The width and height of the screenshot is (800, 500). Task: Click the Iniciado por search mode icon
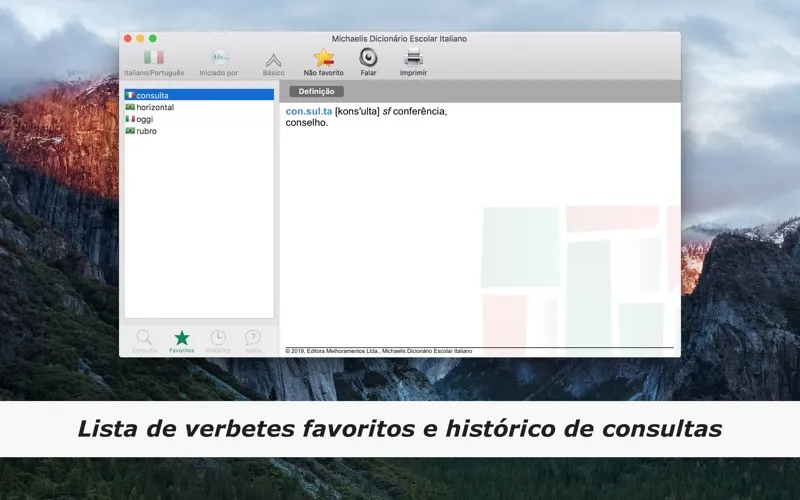click(x=219, y=58)
